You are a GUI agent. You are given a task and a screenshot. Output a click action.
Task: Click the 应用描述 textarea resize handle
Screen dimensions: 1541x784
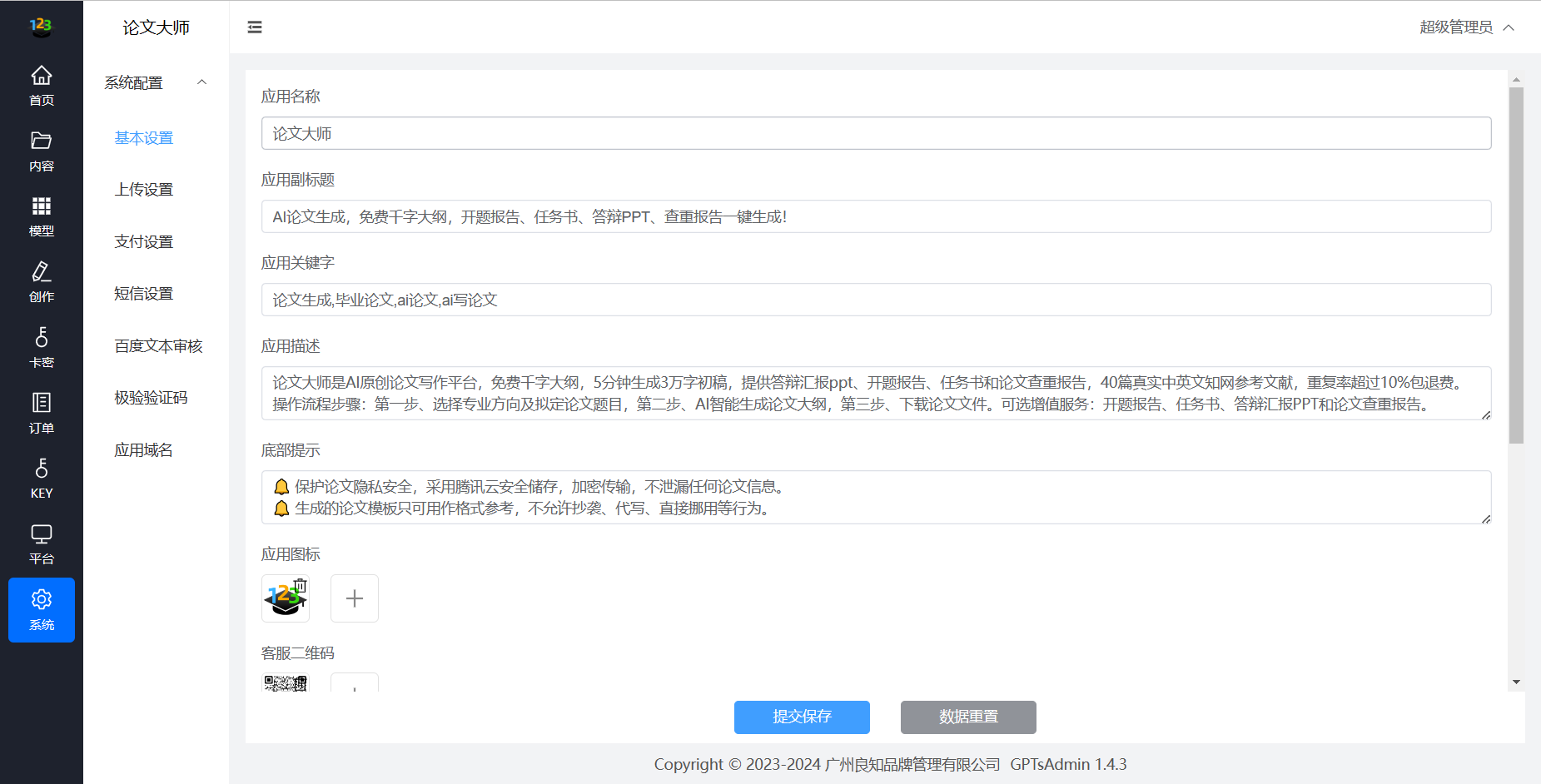pos(1486,414)
